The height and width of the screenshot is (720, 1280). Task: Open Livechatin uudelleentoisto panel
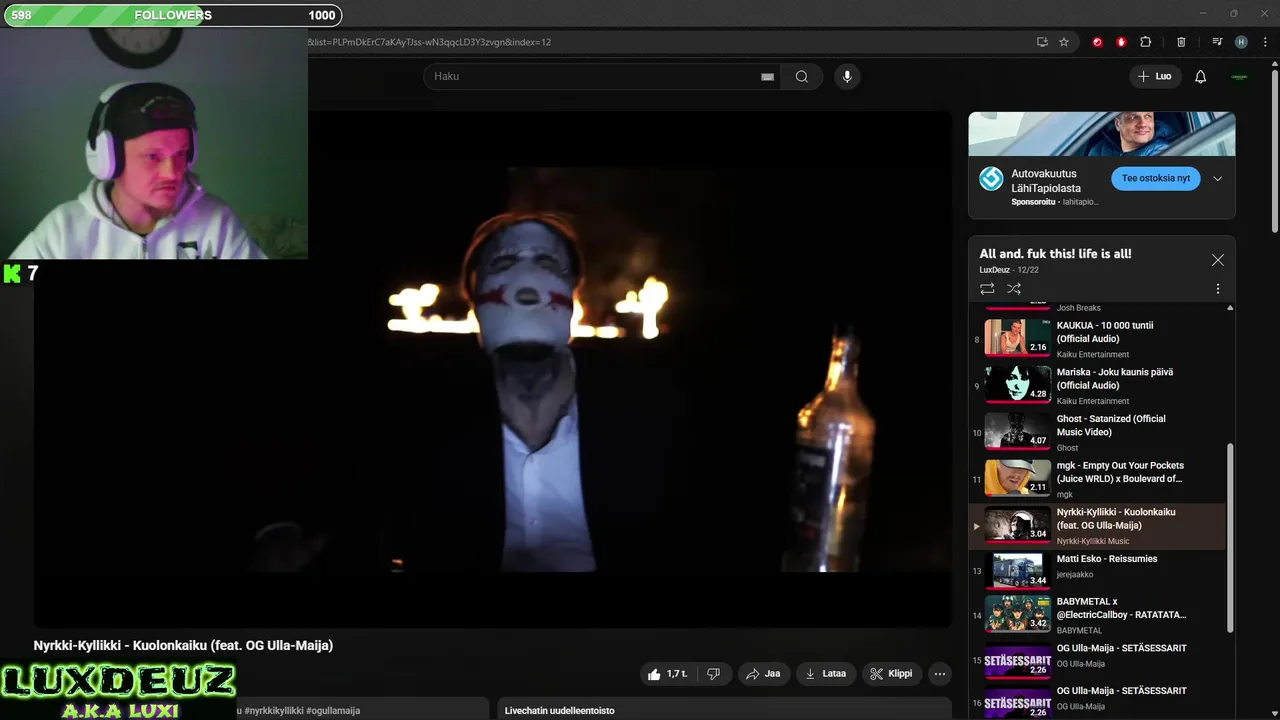724,709
